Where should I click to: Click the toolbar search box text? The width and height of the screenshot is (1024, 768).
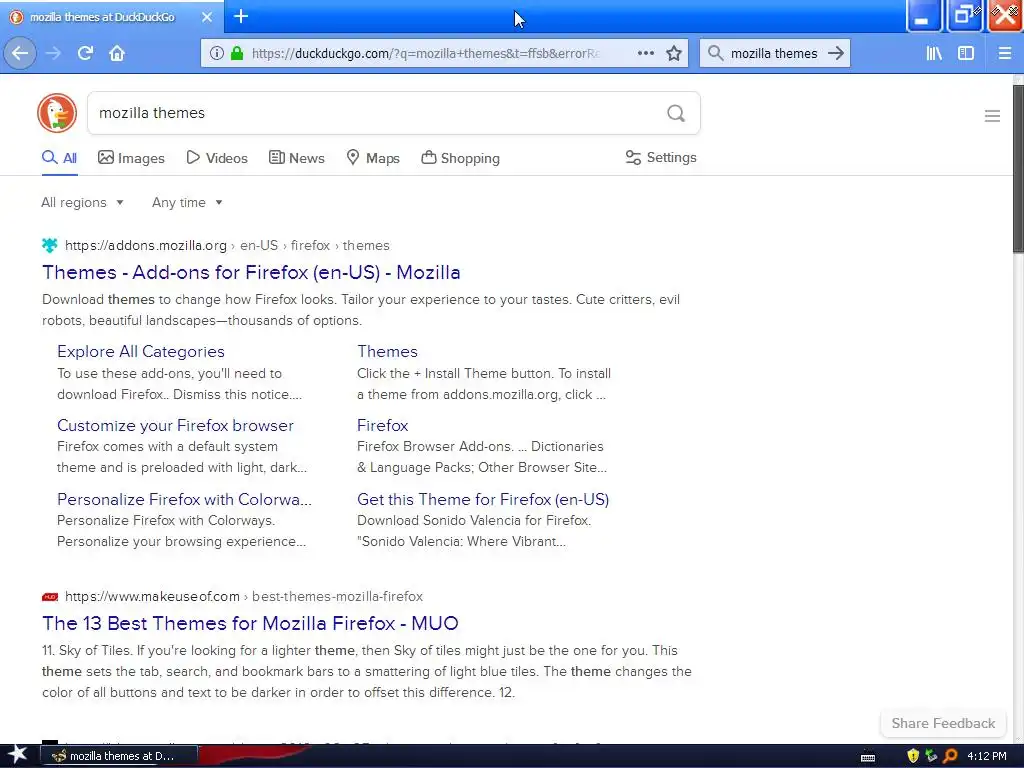pyautogui.click(x=774, y=54)
